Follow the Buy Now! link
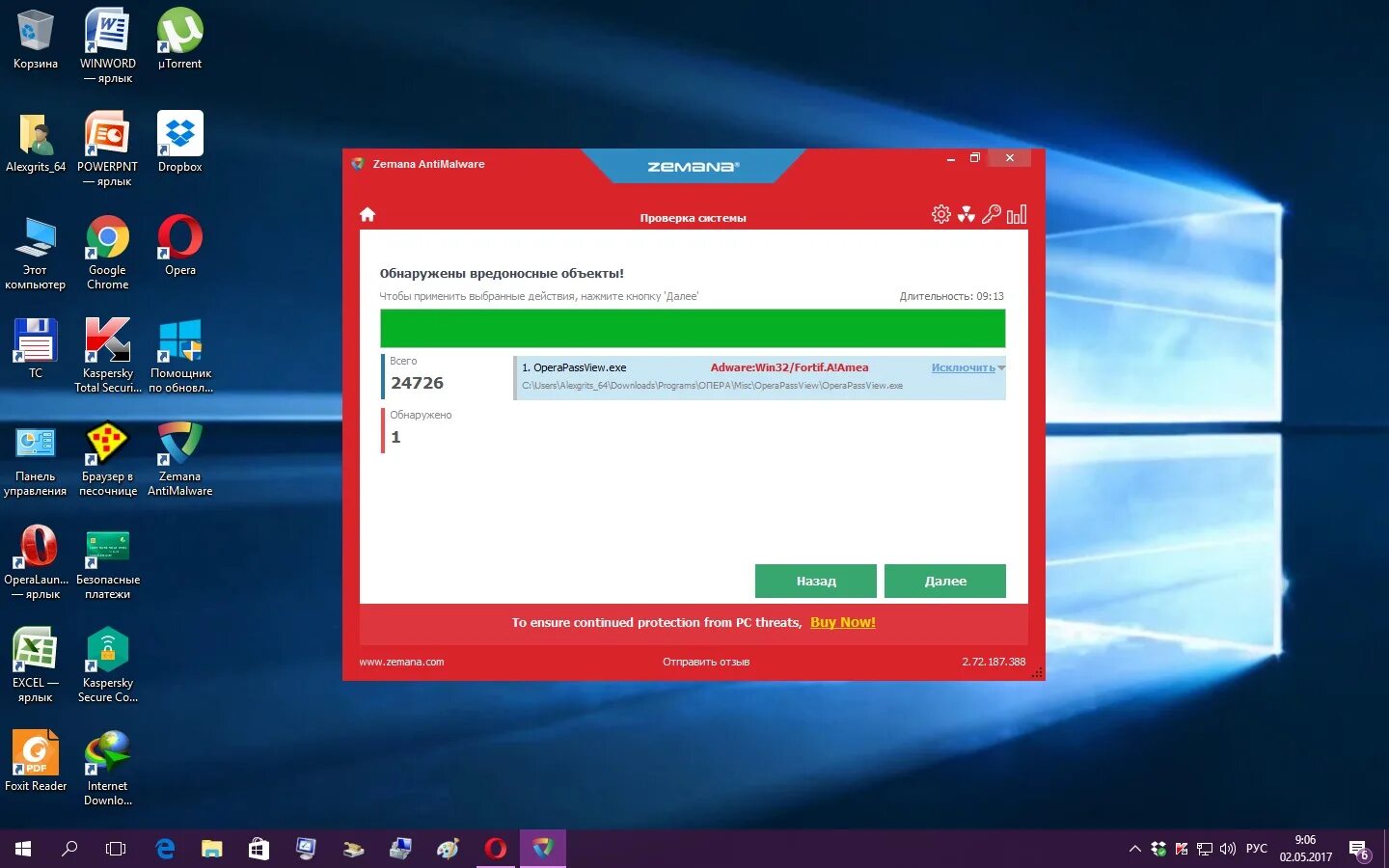The height and width of the screenshot is (868, 1389). pyautogui.click(x=843, y=622)
